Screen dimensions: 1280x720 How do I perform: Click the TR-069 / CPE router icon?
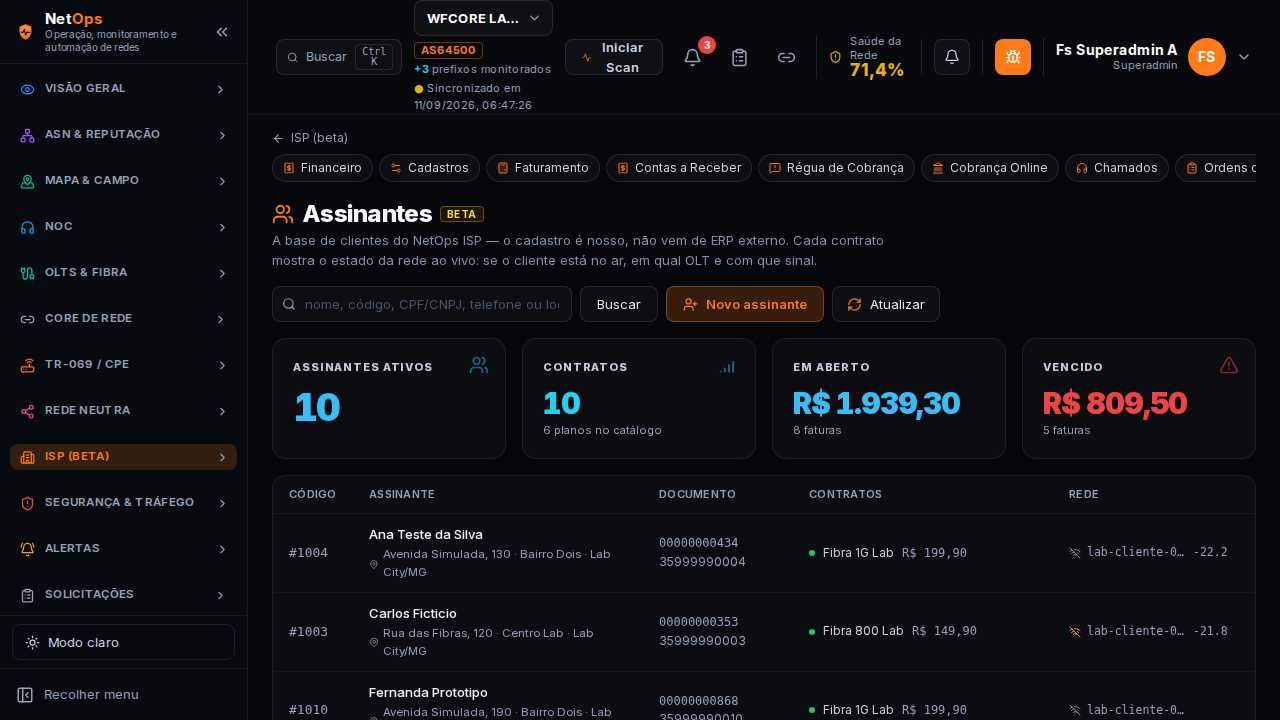[28, 365]
